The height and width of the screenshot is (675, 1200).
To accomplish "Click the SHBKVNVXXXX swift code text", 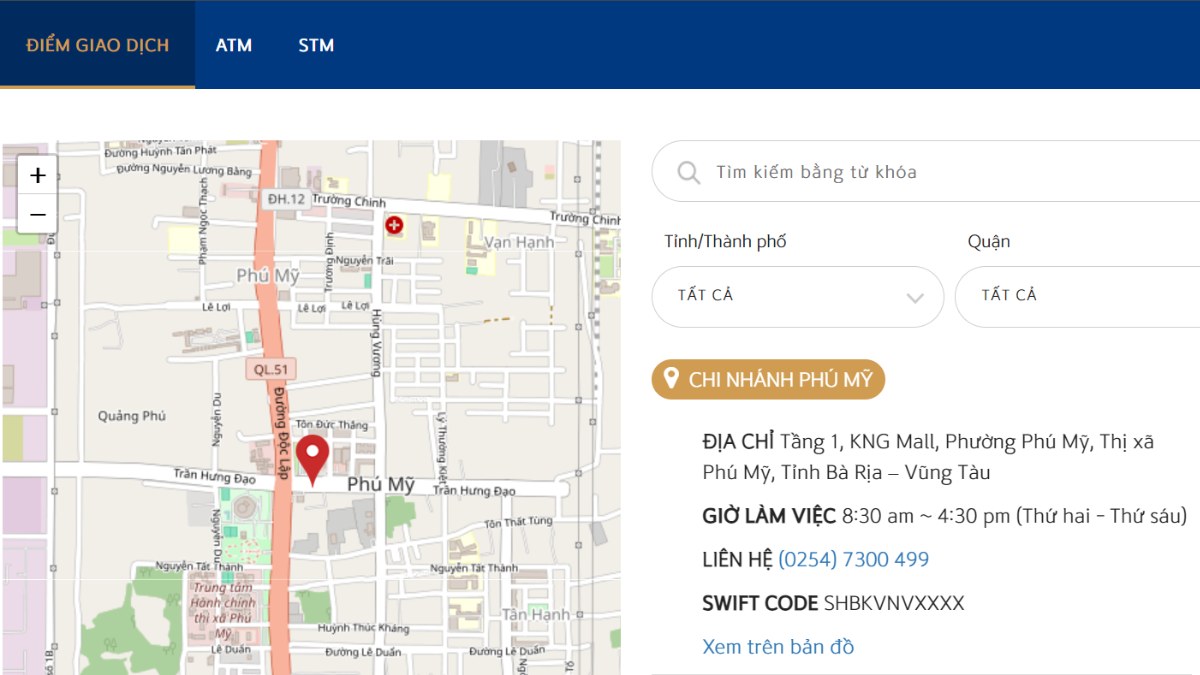I will tap(894, 603).
